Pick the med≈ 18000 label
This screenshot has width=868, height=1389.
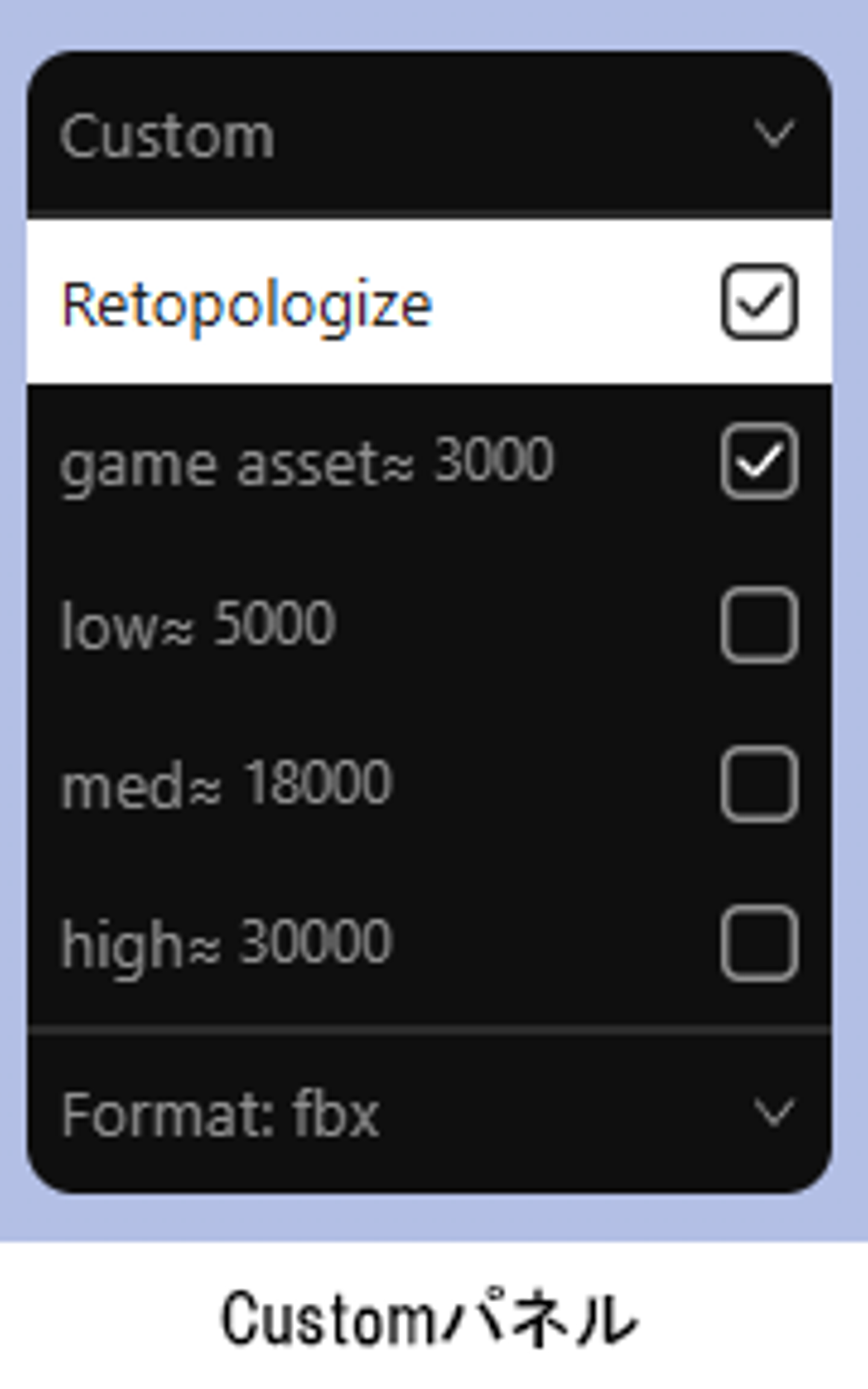(x=227, y=784)
